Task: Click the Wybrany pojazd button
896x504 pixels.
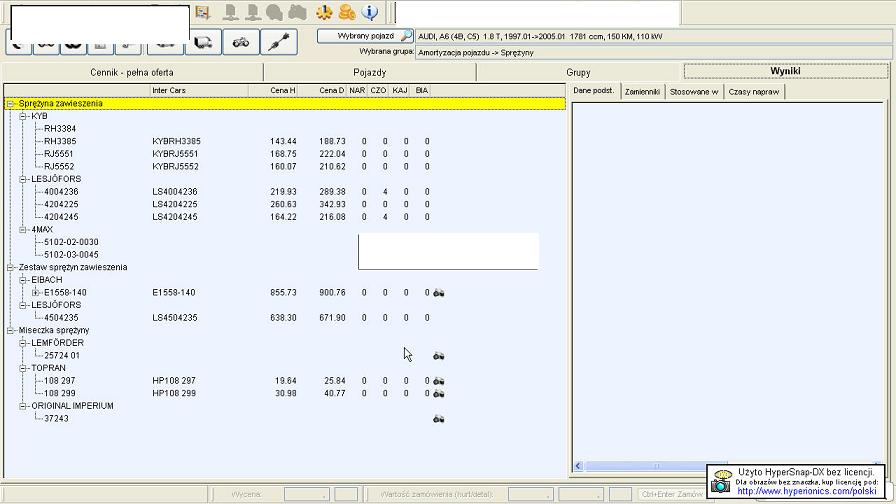Action: coord(366,36)
